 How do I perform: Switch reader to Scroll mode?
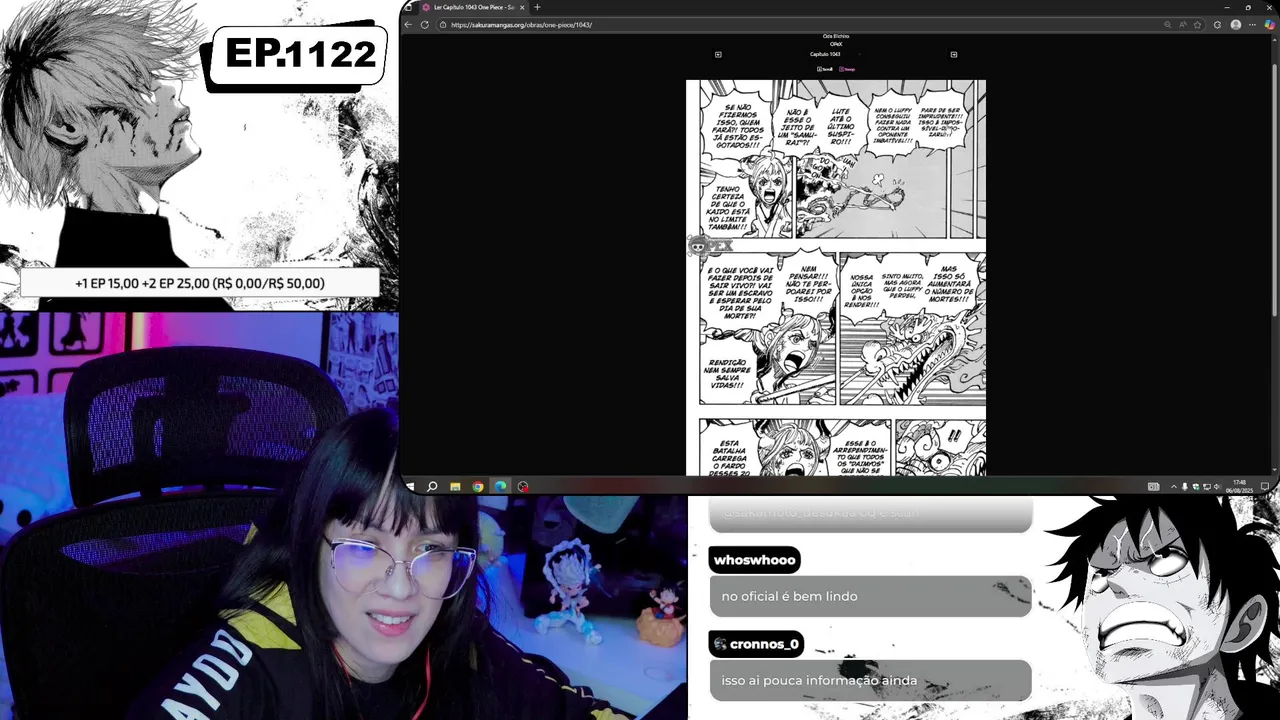click(x=826, y=69)
